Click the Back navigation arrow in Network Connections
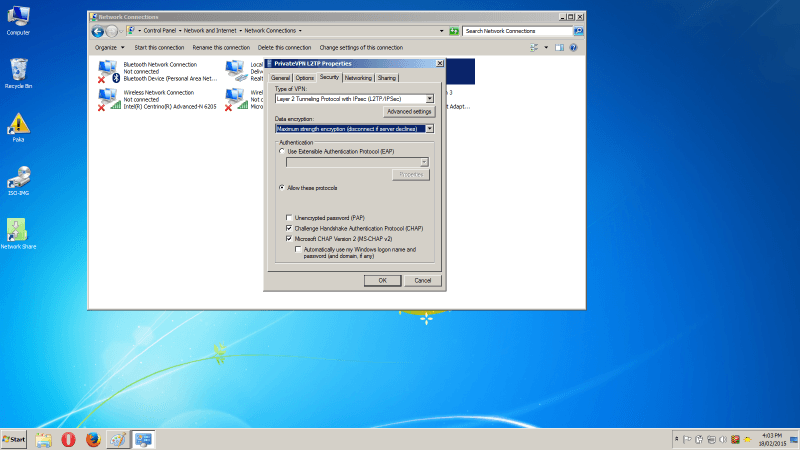Viewport: 800px width, 450px height. pyautogui.click(x=98, y=31)
